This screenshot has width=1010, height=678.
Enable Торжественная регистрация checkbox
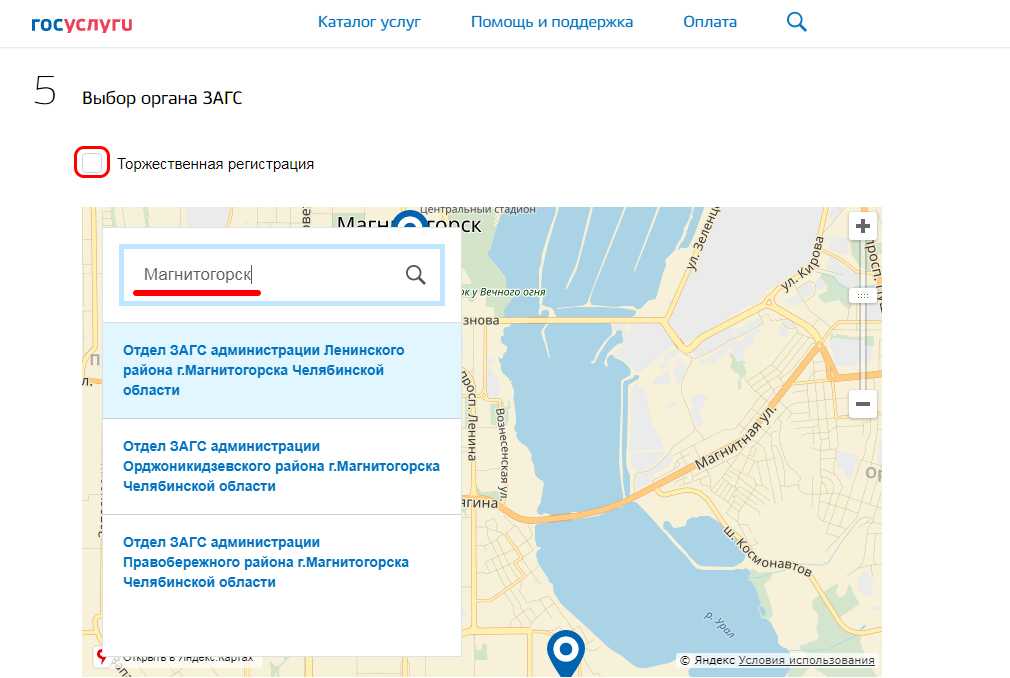[92, 163]
